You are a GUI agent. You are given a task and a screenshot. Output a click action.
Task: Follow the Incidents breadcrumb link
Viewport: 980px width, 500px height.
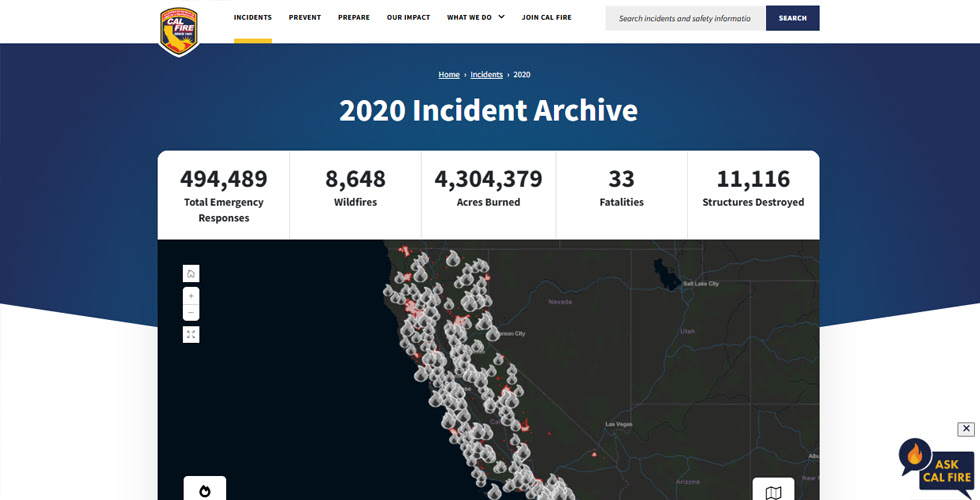pyautogui.click(x=486, y=74)
